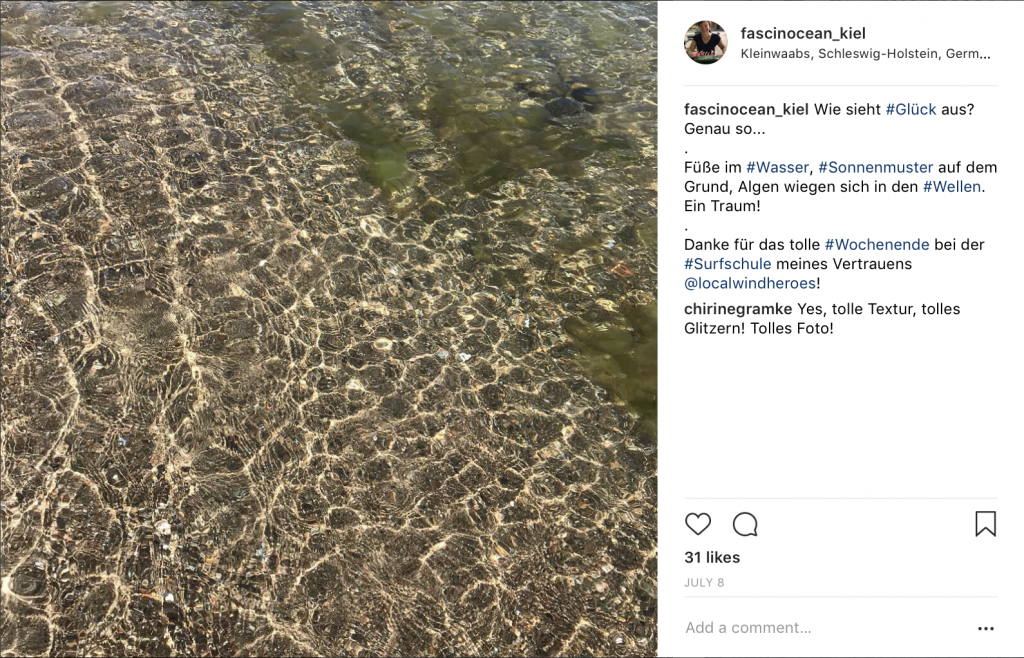Screen dimensions: 1024x658
Task: Open the #Wellen hashtag
Action: [x=952, y=187]
